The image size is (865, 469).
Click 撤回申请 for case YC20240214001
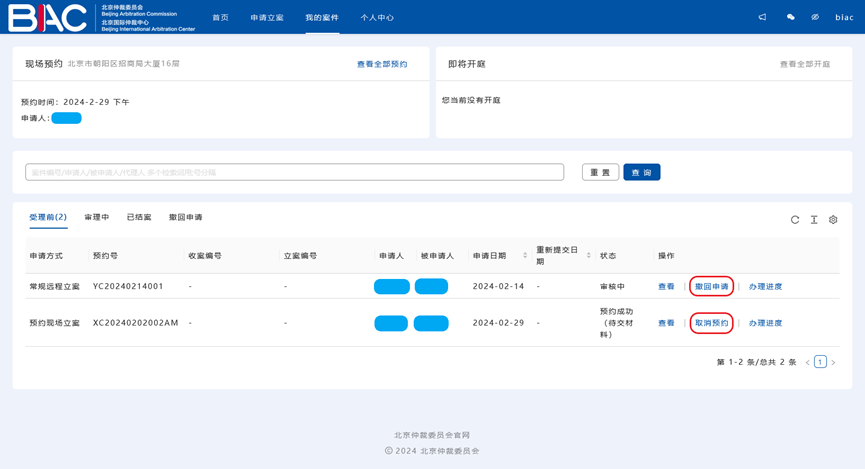point(711,287)
